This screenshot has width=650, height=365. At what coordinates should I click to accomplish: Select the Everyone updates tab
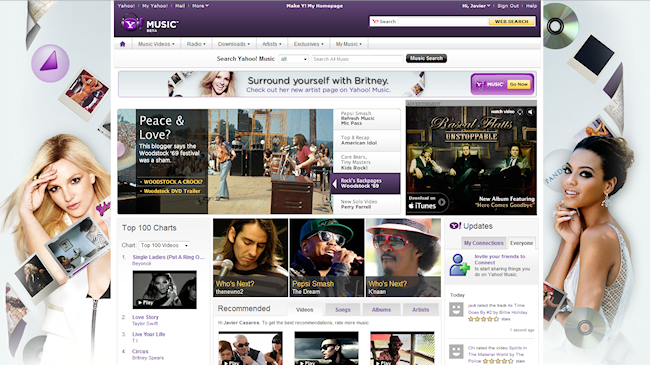521,243
